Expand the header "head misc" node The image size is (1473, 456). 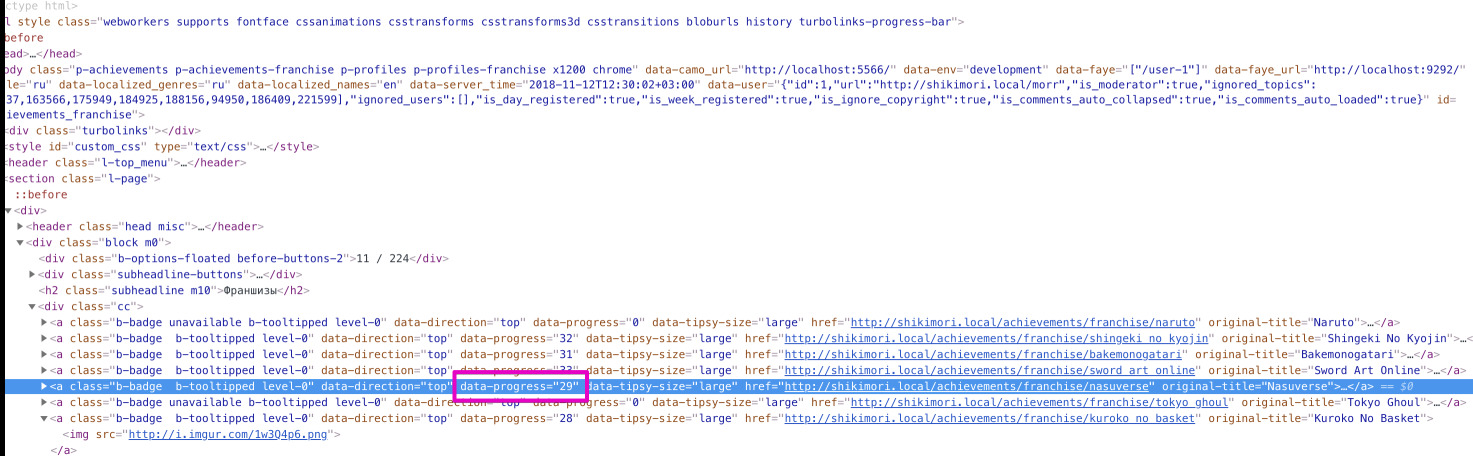click(20, 227)
